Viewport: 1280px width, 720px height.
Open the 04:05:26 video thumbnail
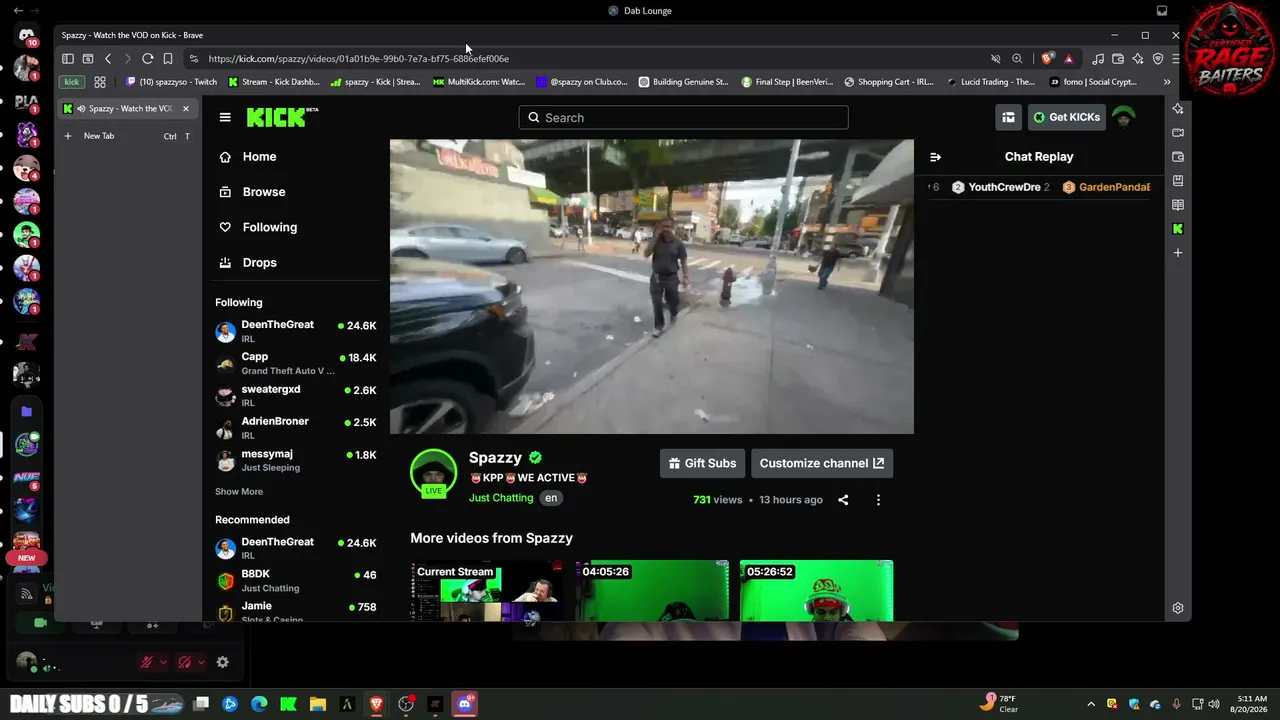click(652, 591)
